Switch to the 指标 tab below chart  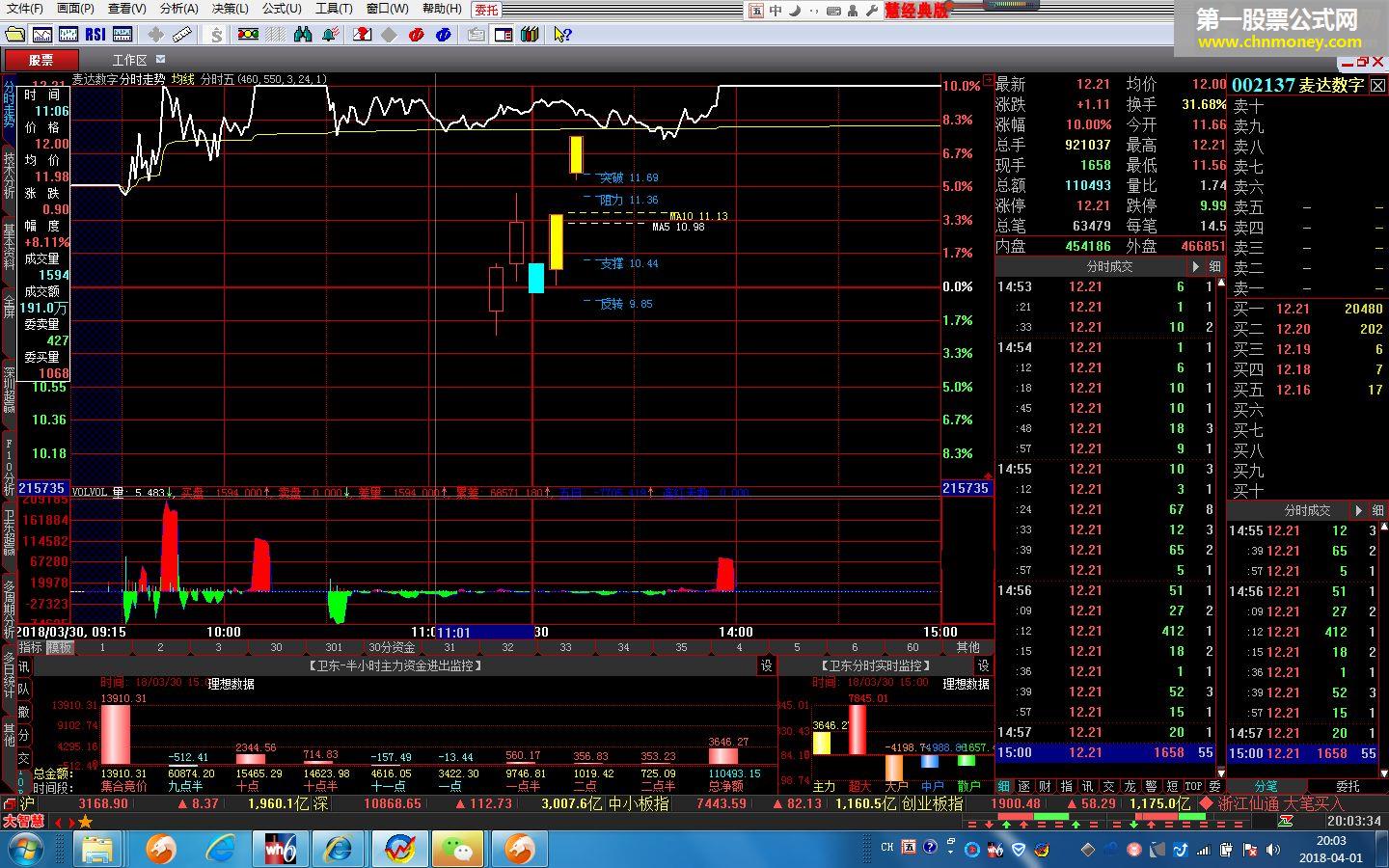click(x=31, y=647)
